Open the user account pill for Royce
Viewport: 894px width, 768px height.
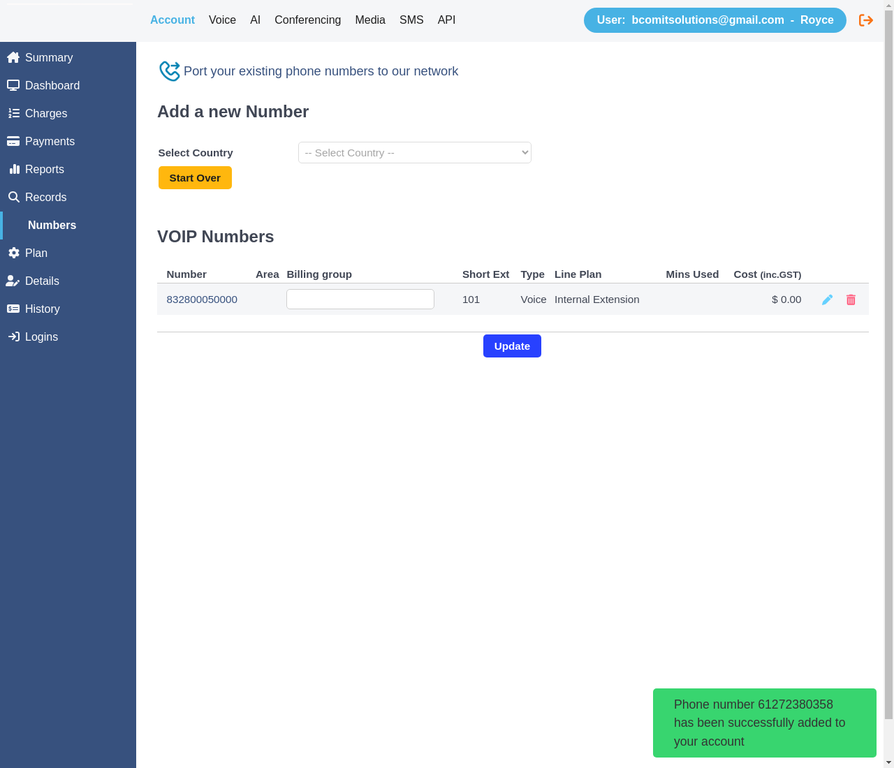pyautogui.click(x=714, y=20)
